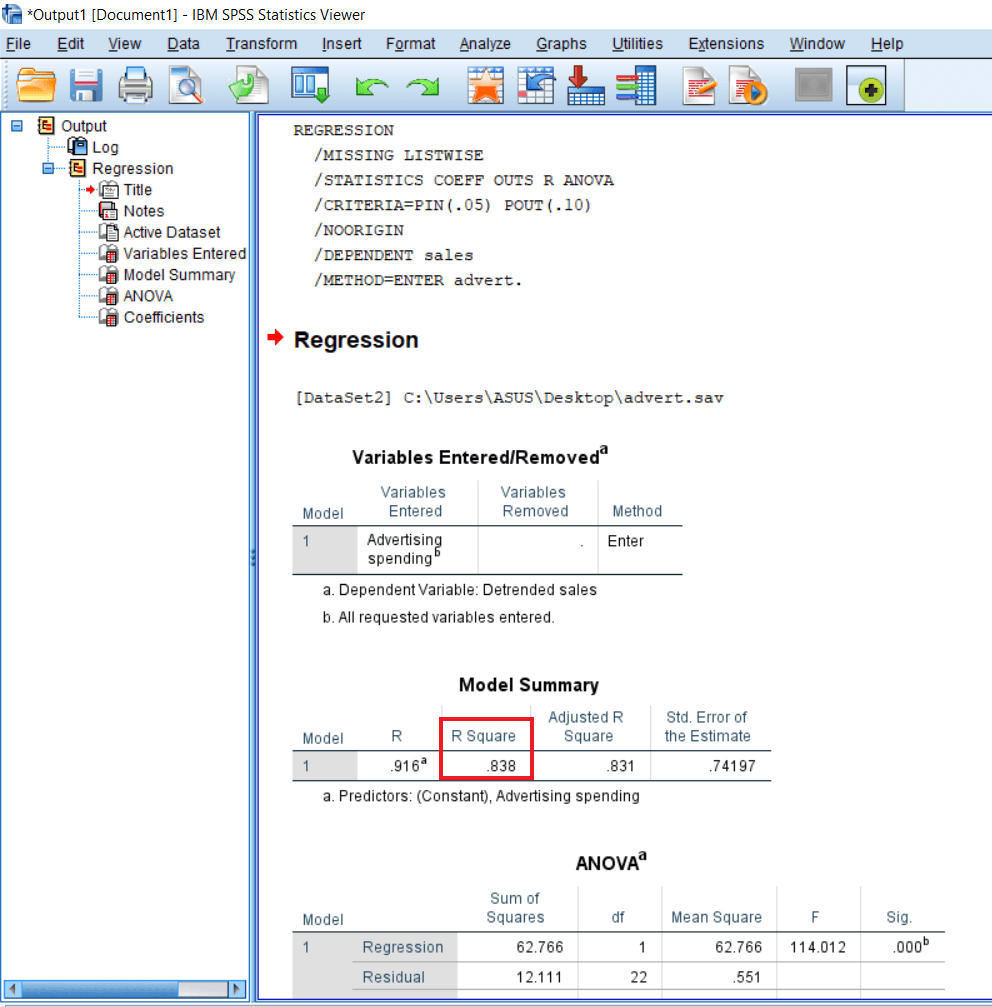This screenshot has width=992, height=1007.
Task: Open the Analyze menu
Action: pos(485,44)
